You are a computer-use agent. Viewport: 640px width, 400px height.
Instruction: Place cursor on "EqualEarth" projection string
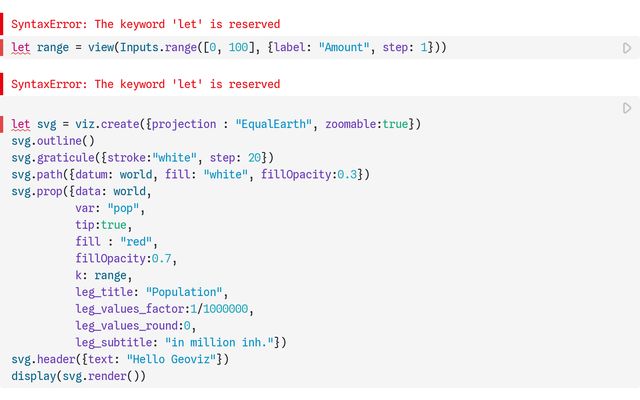273,124
